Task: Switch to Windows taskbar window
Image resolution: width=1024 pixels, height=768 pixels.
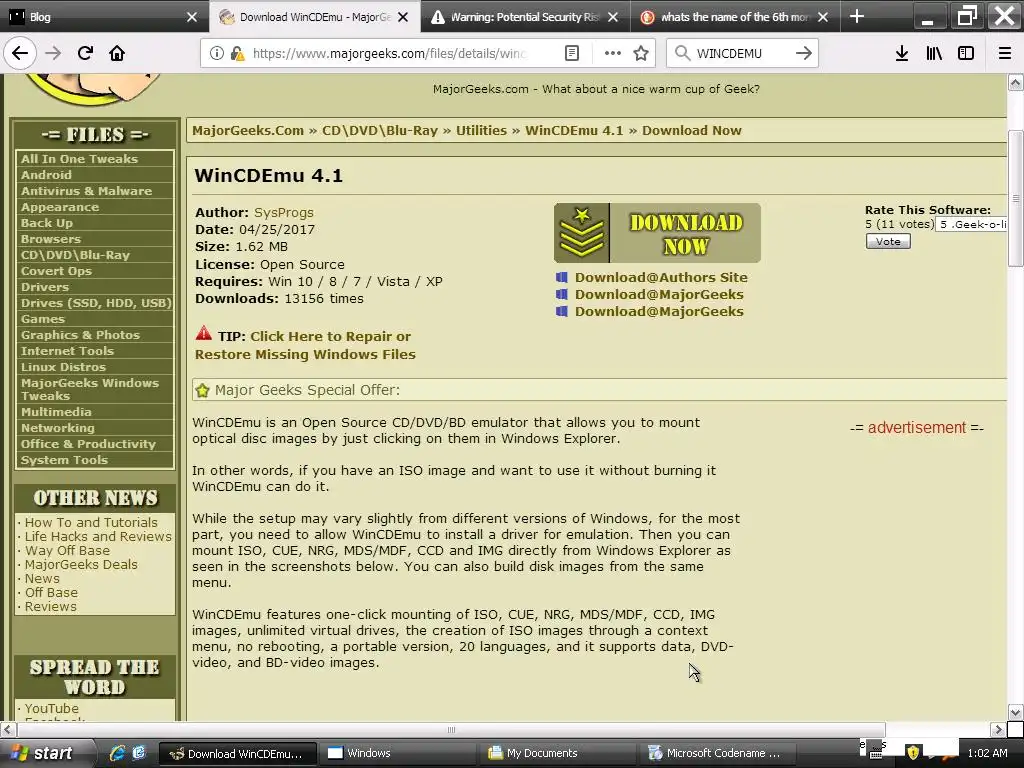Action: coord(398,753)
